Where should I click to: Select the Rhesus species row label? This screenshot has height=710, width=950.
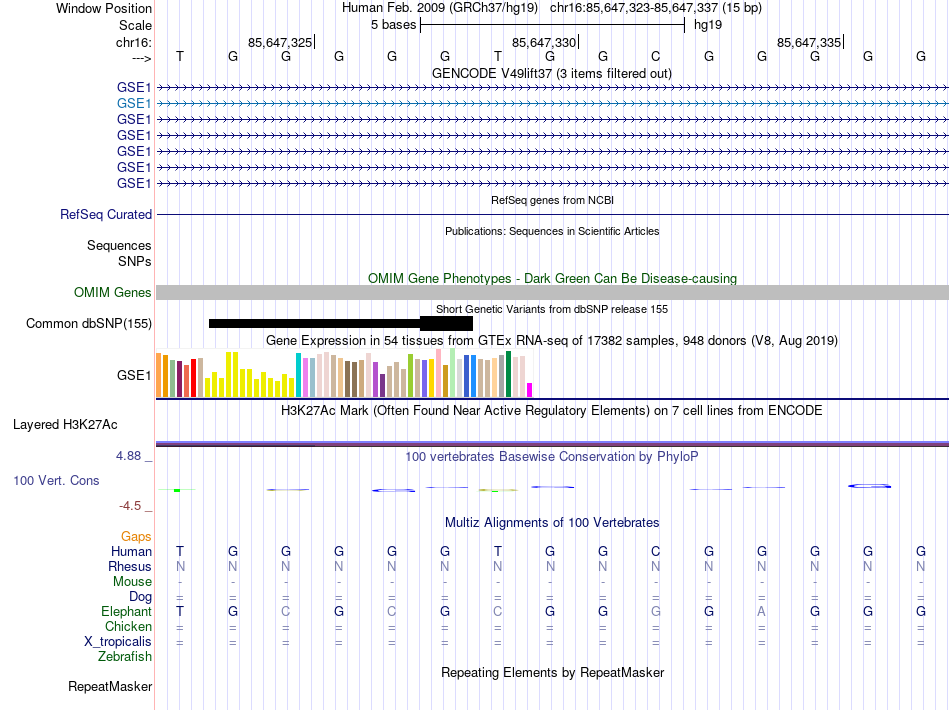[129, 566]
